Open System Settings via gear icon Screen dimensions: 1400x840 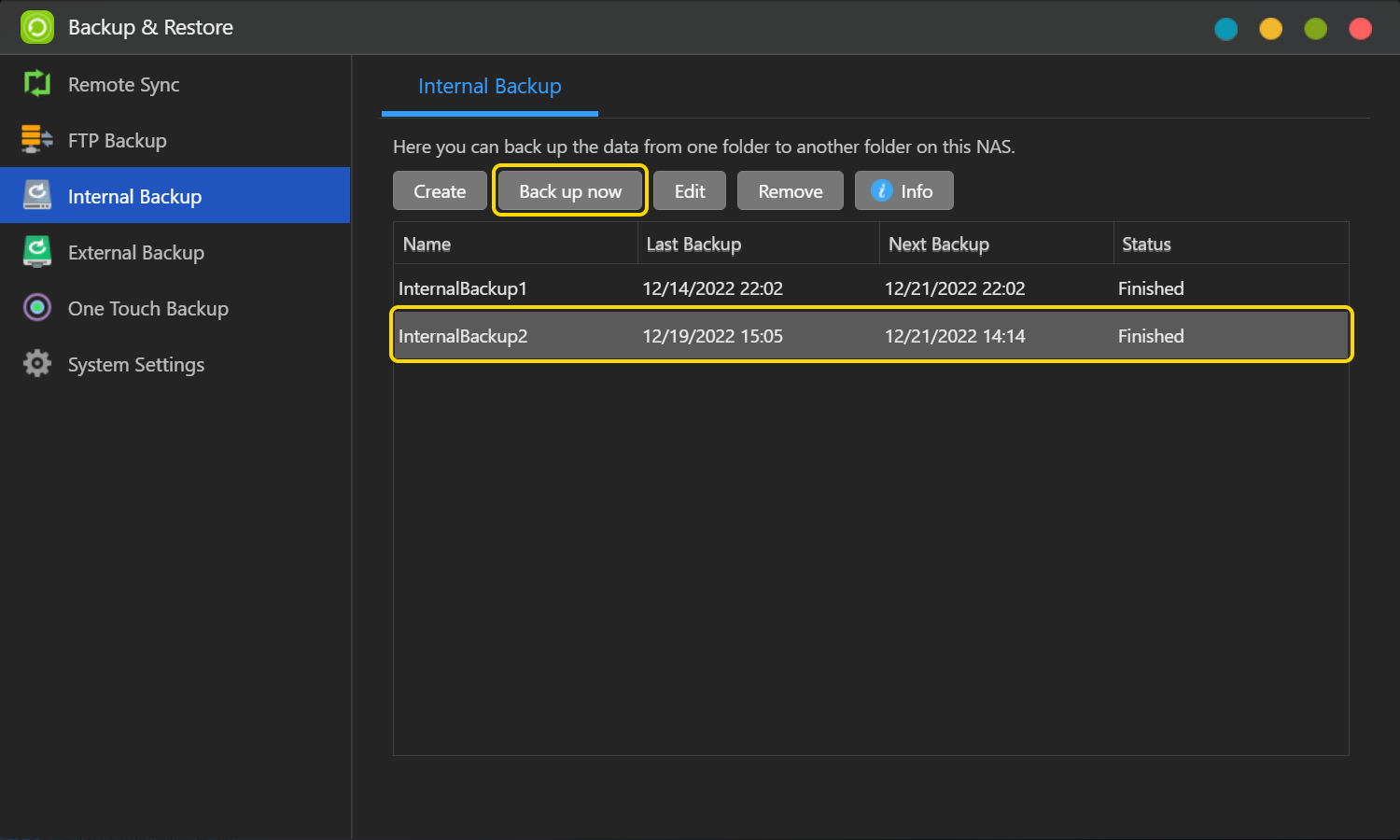[x=37, y=364]
